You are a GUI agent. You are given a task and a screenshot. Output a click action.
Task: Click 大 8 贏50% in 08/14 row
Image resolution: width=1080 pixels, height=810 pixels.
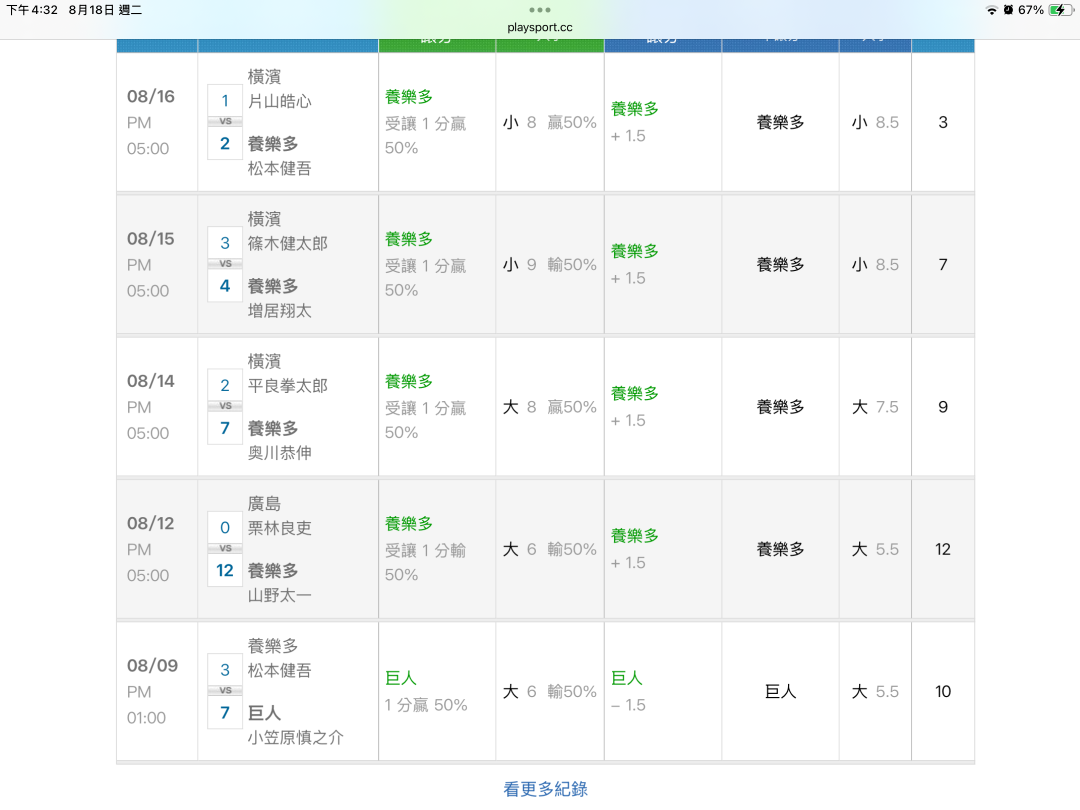550,407
